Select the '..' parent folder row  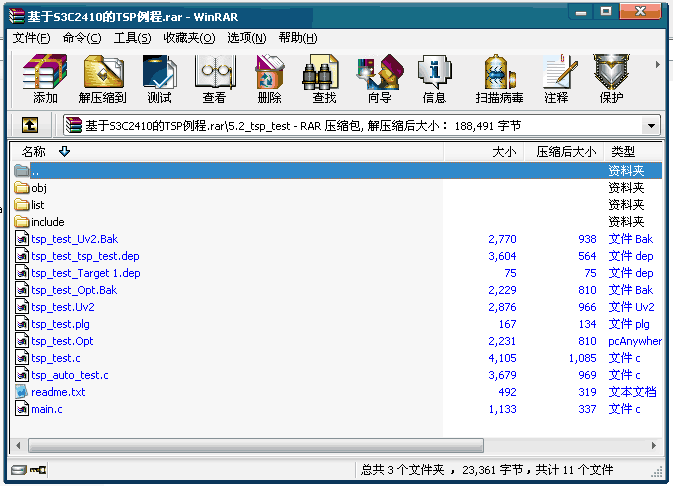pyautogui.click(x=337, y=171)
